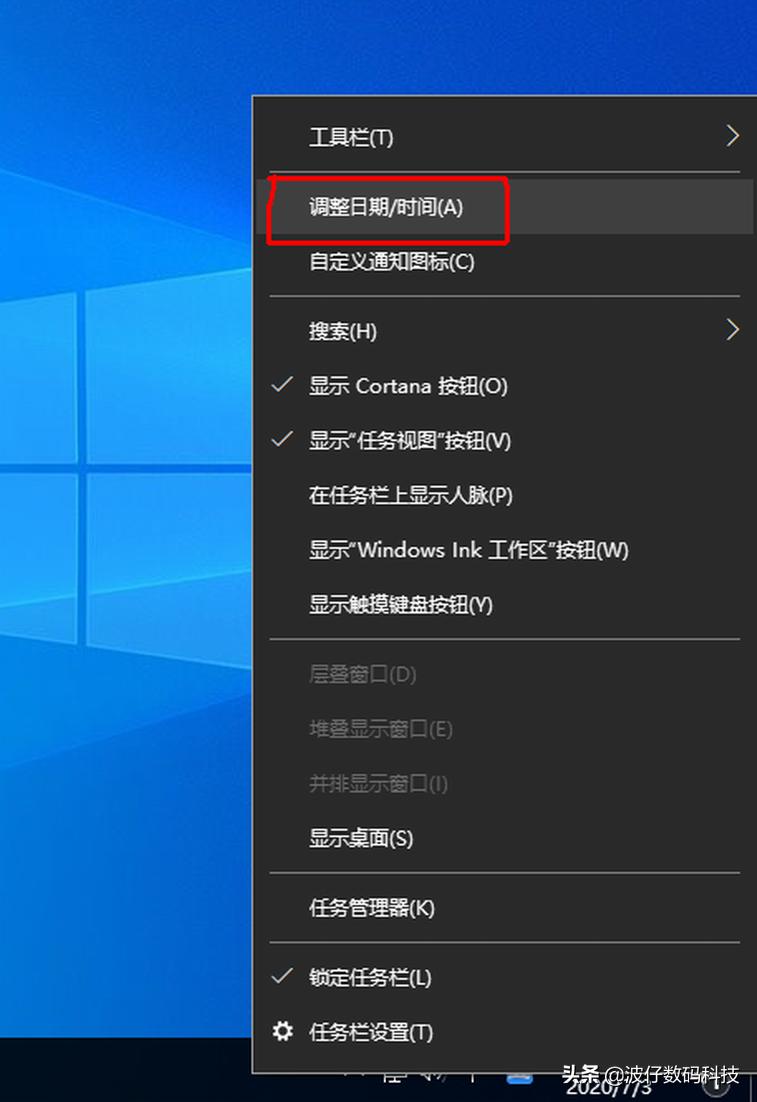Launch 任务管理器(K)

pyautogui.click(x=504, y=908)
